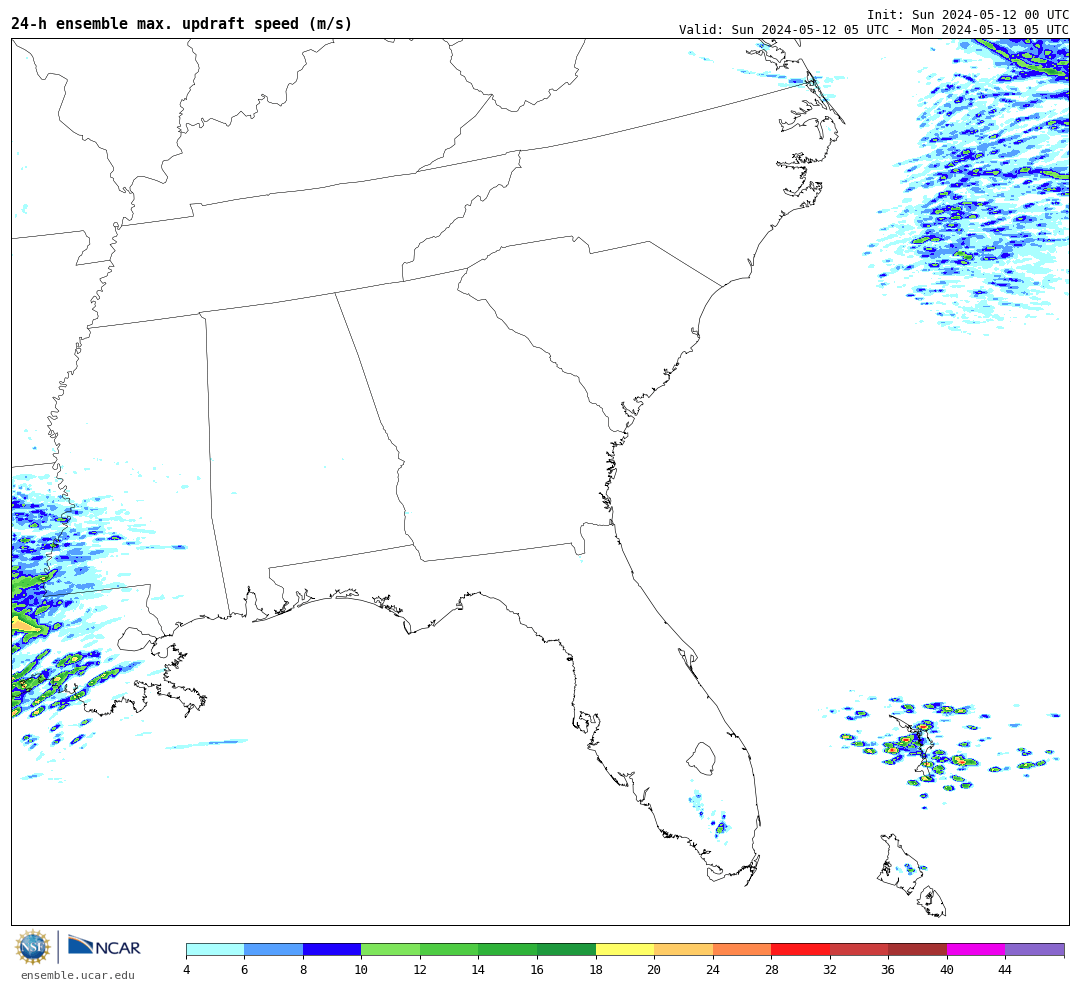Click the plot title '24-h ensemble max. updraft speed (m/s)'
The image size is (1080, 988).
(x=182, y=23)
